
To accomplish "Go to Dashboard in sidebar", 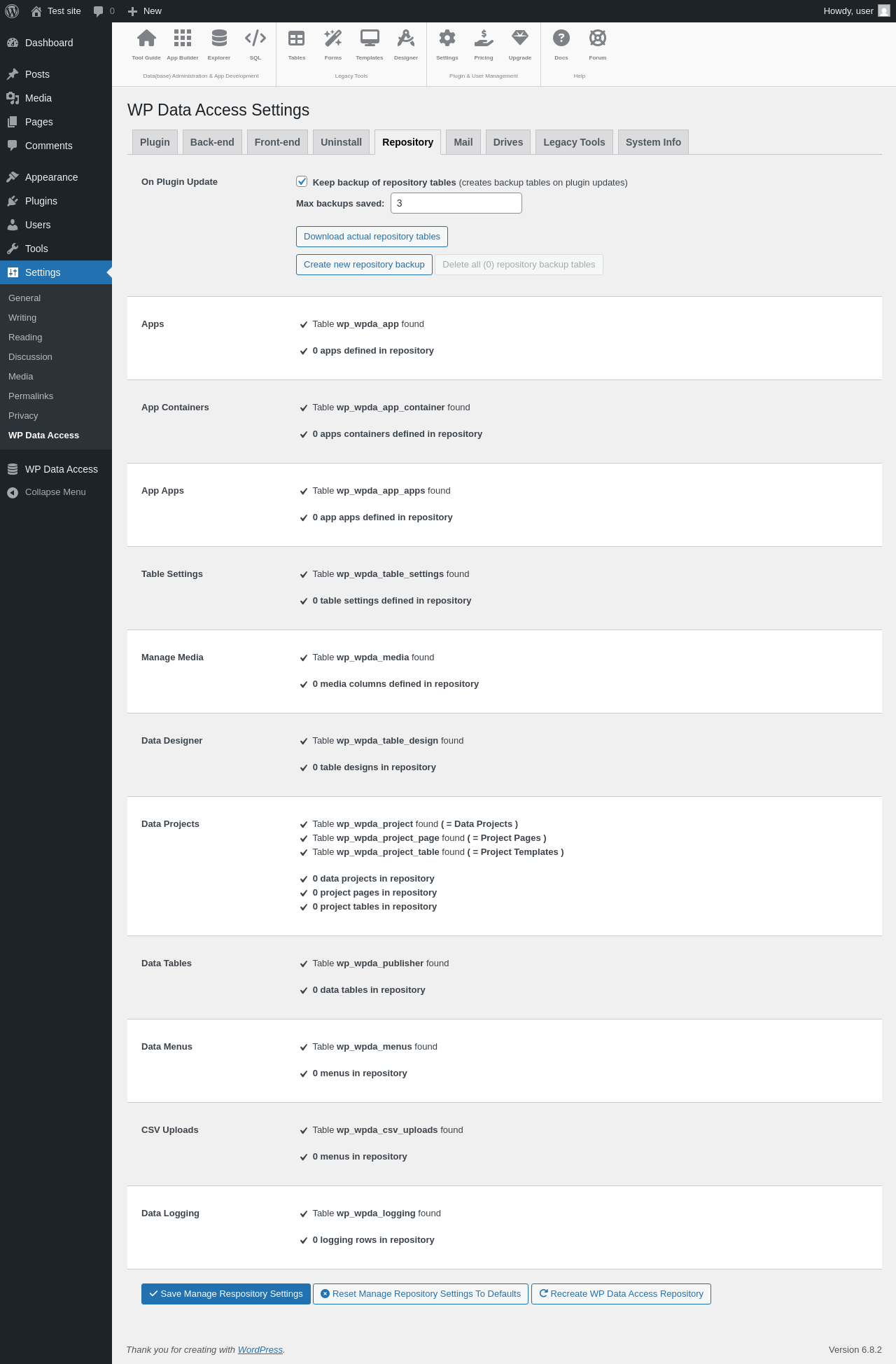I will pyautogui.click(x=56, y=43).
